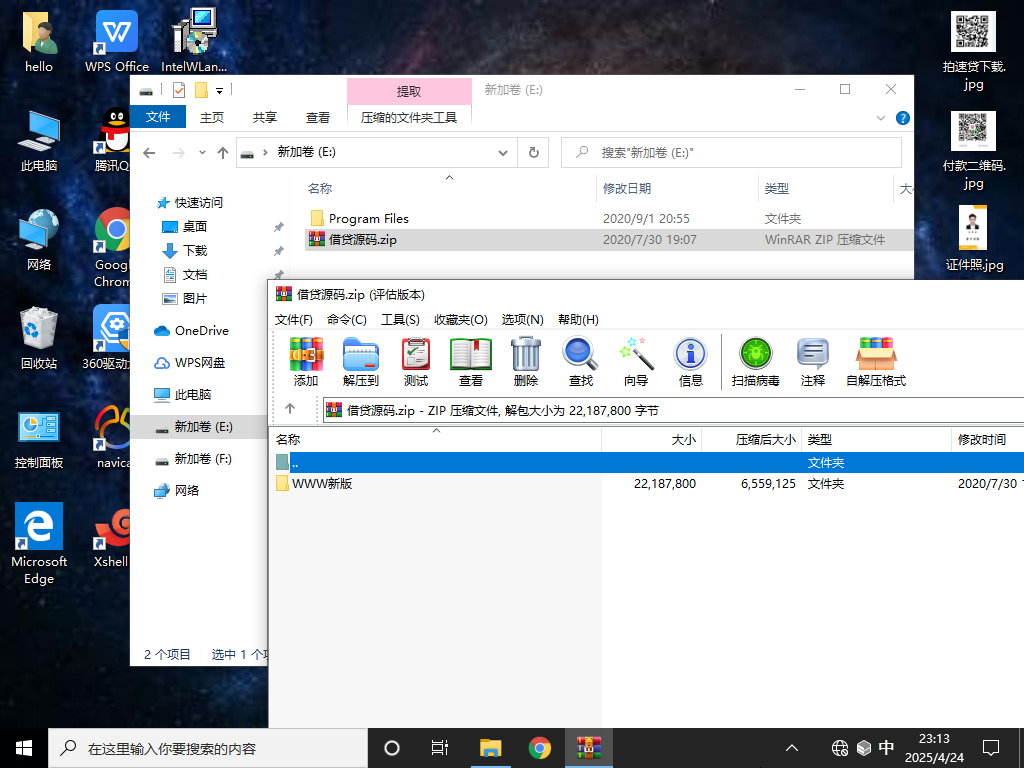This screenshot has width=1024, height=768.
Task: Open WinRAR 工具(S) menu
Action: click(400, 319)
